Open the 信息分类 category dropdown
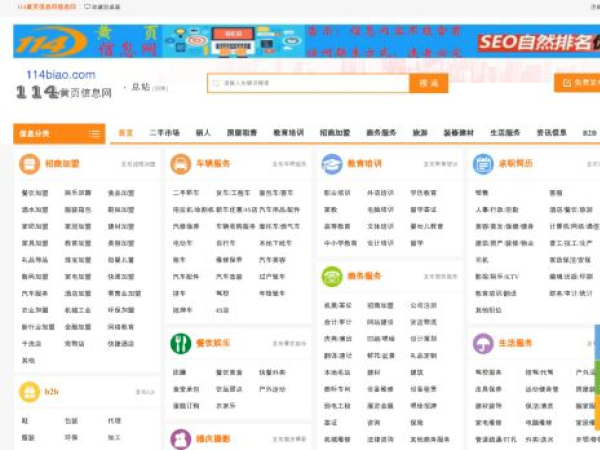Screen dimensions: 600x450 point(59,134)
